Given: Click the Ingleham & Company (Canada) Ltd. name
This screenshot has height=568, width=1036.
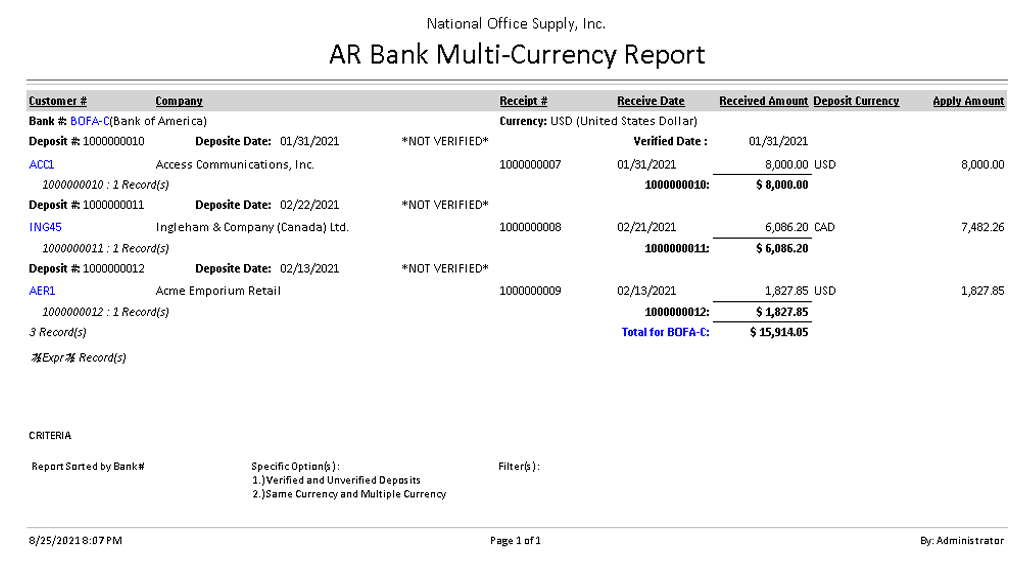Looking at the screenshot, I should pos(252,227).
